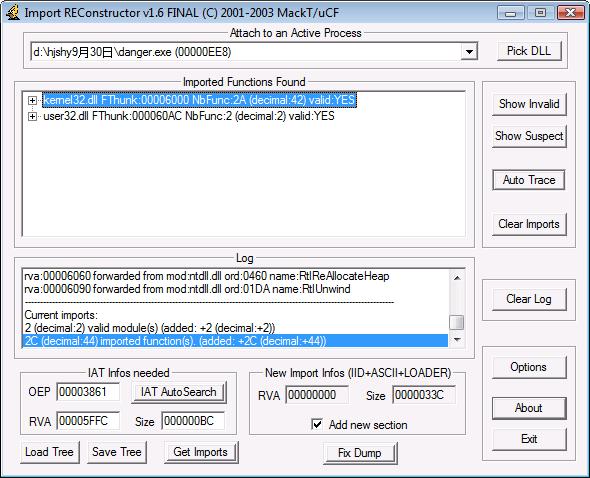This screenshot has height=478, width=590.
Task: Click New Import Infos RVA field
Action: (x=317, y=395)
